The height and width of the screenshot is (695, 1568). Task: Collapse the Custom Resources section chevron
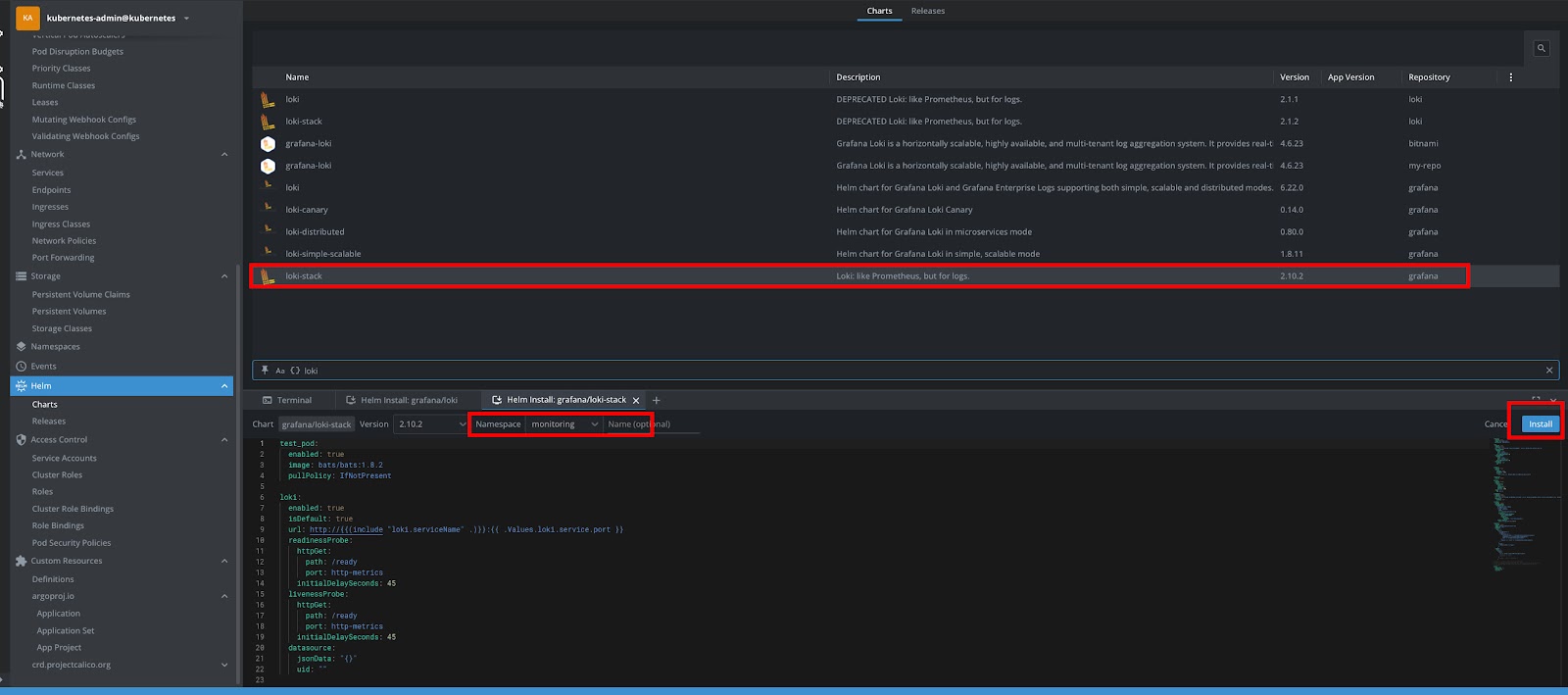(x=224, y=561)
